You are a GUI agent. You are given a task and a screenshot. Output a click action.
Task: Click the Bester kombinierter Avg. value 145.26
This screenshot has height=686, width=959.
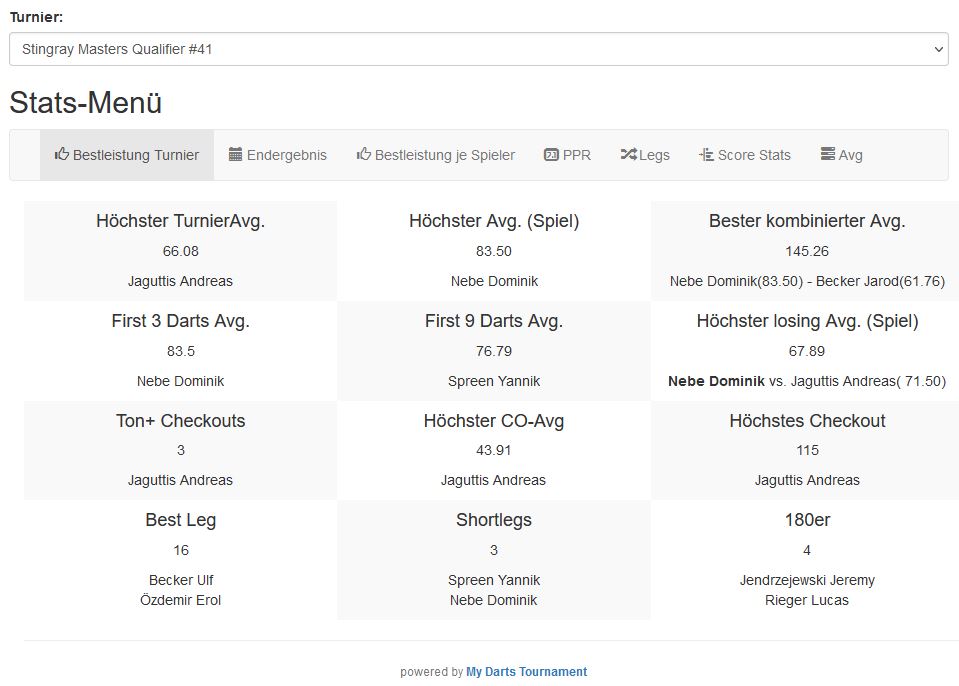(807, 251)
